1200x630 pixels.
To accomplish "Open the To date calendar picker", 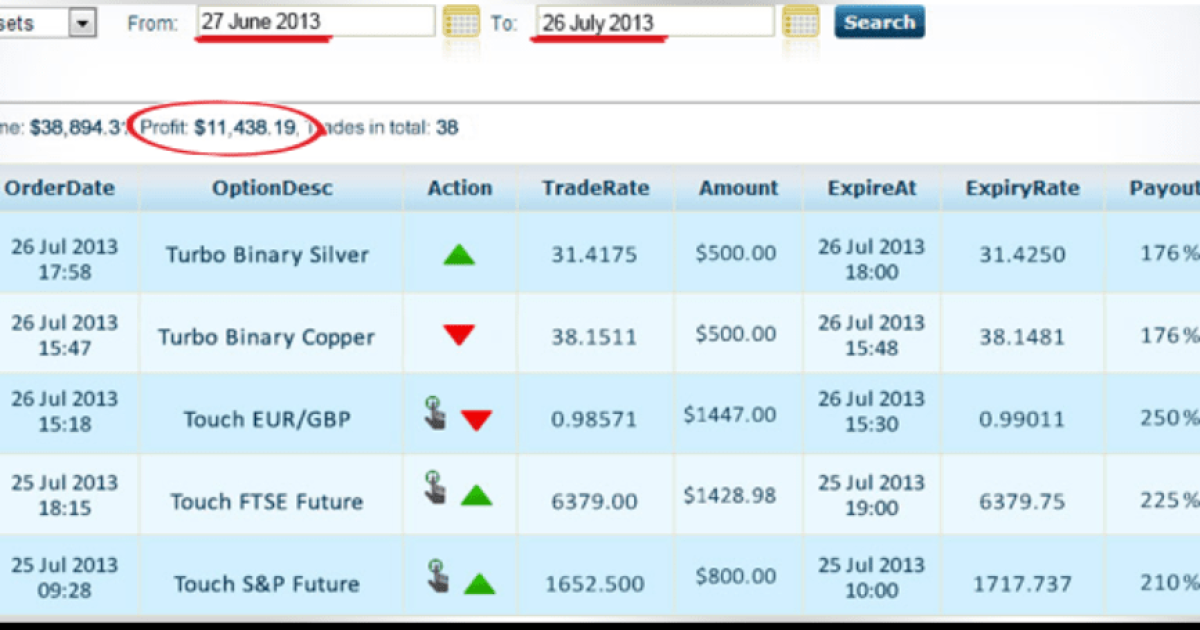I will 801,22.
